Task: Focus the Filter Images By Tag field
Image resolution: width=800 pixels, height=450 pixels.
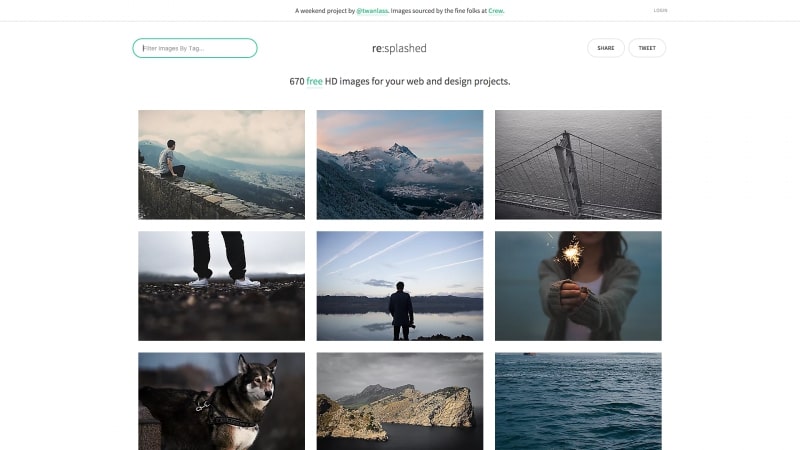Action: (x=195, y=48)
